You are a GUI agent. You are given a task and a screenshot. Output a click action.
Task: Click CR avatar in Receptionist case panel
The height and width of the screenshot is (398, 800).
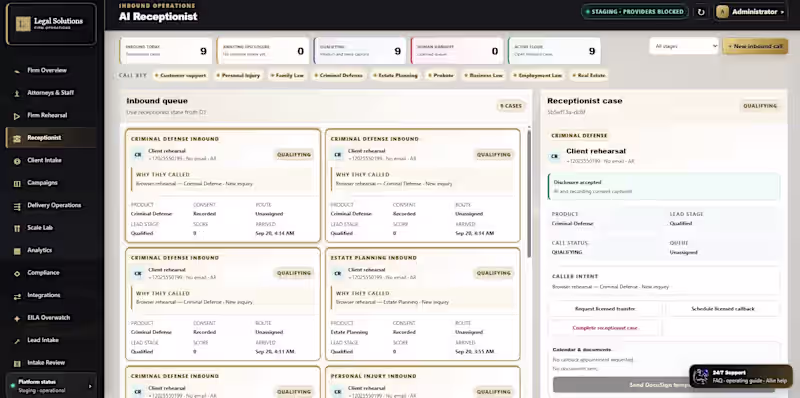point(554,156)
